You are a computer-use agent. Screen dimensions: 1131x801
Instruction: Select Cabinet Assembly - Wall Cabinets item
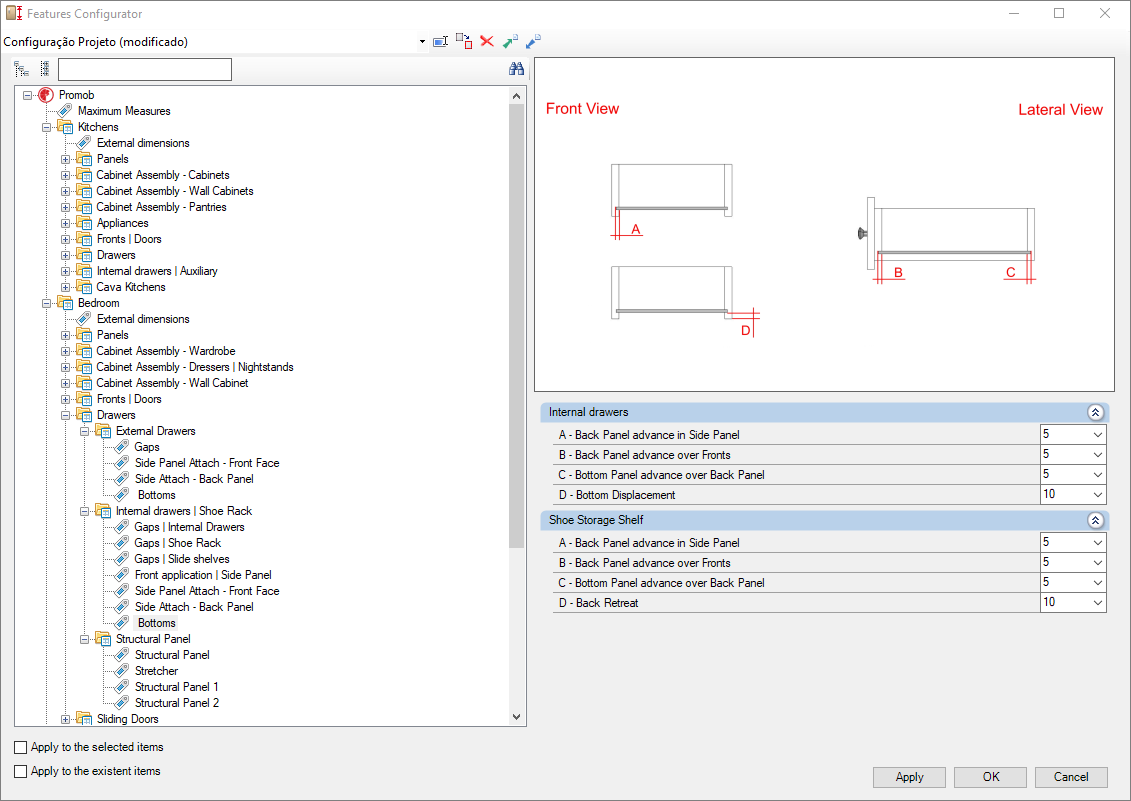pyautogui.click(x=175, y=191)
